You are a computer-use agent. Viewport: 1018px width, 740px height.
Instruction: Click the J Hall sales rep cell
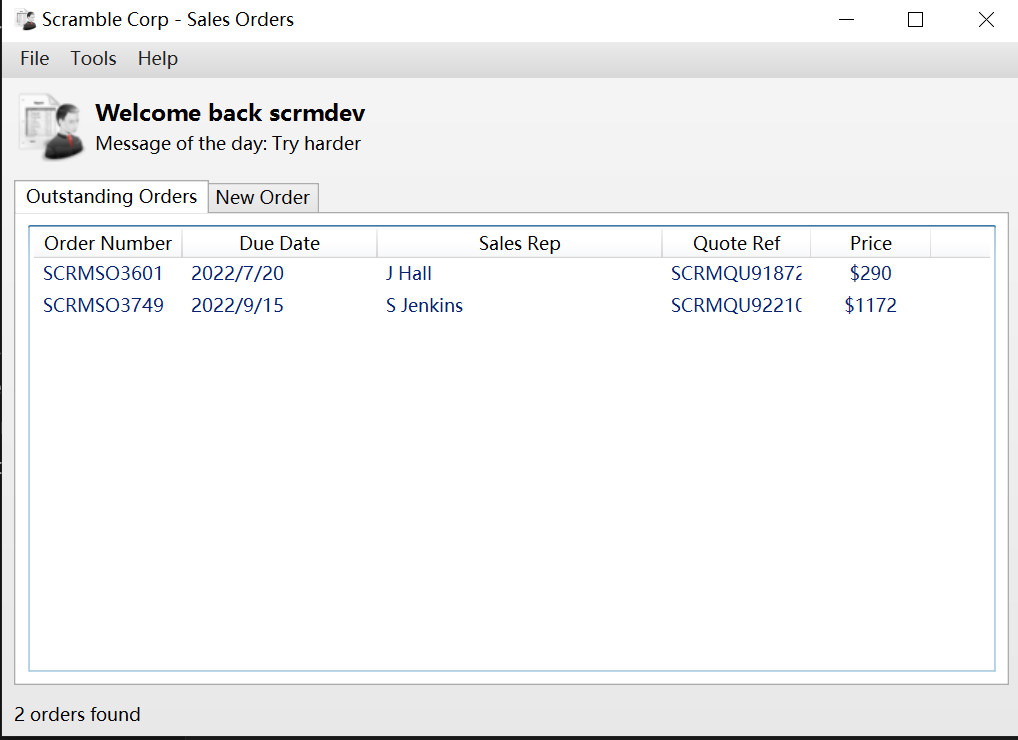pos(408,273)
